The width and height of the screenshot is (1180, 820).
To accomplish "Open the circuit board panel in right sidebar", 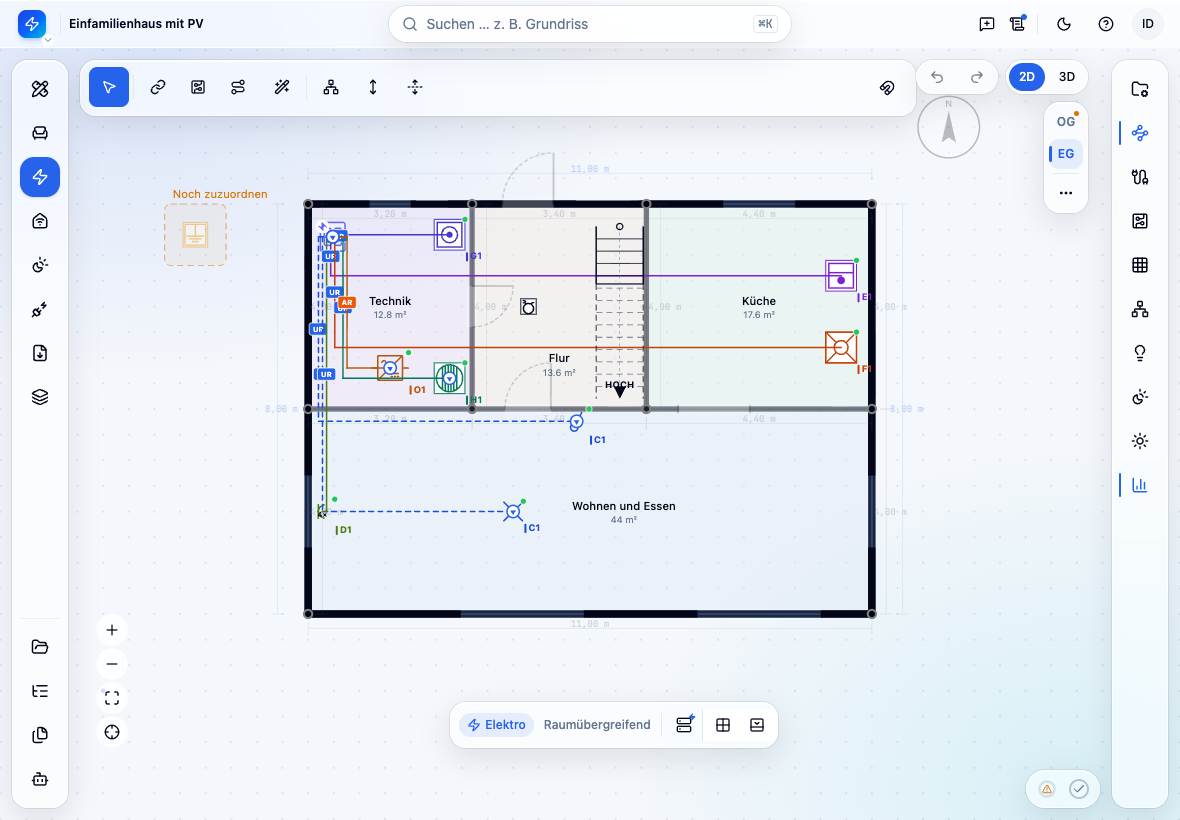I will [x=1140, y=220].
